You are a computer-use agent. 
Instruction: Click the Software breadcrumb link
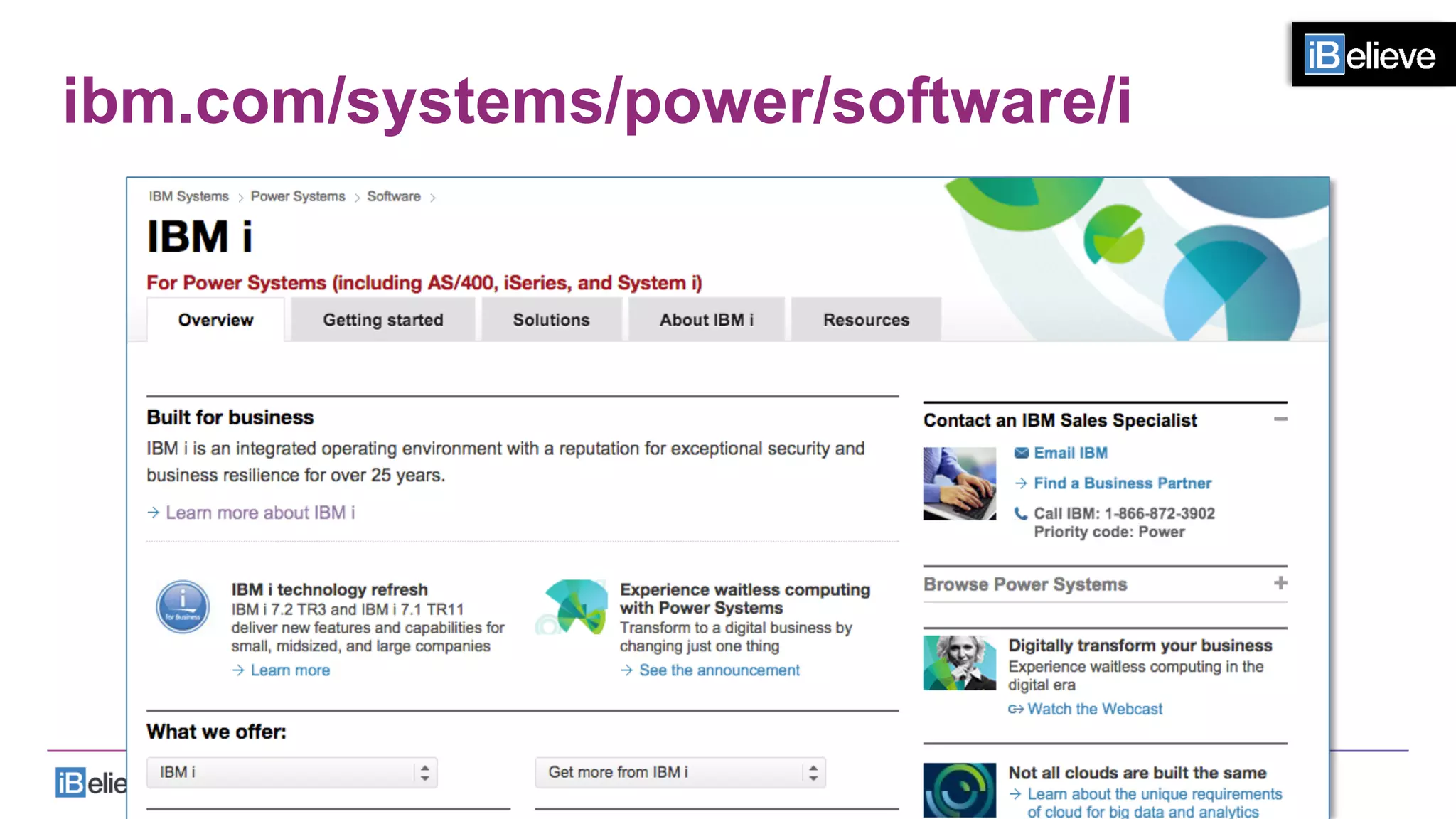394,196
